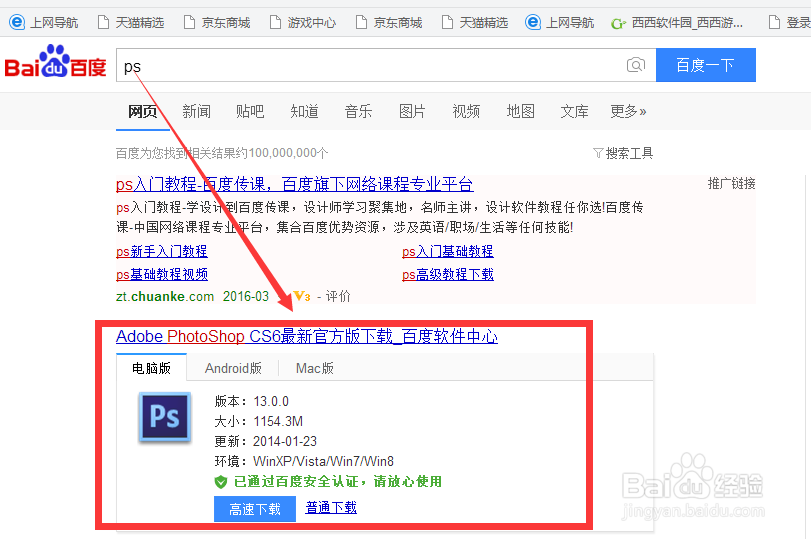Switch to the 图片 tab

pos(412,111)
